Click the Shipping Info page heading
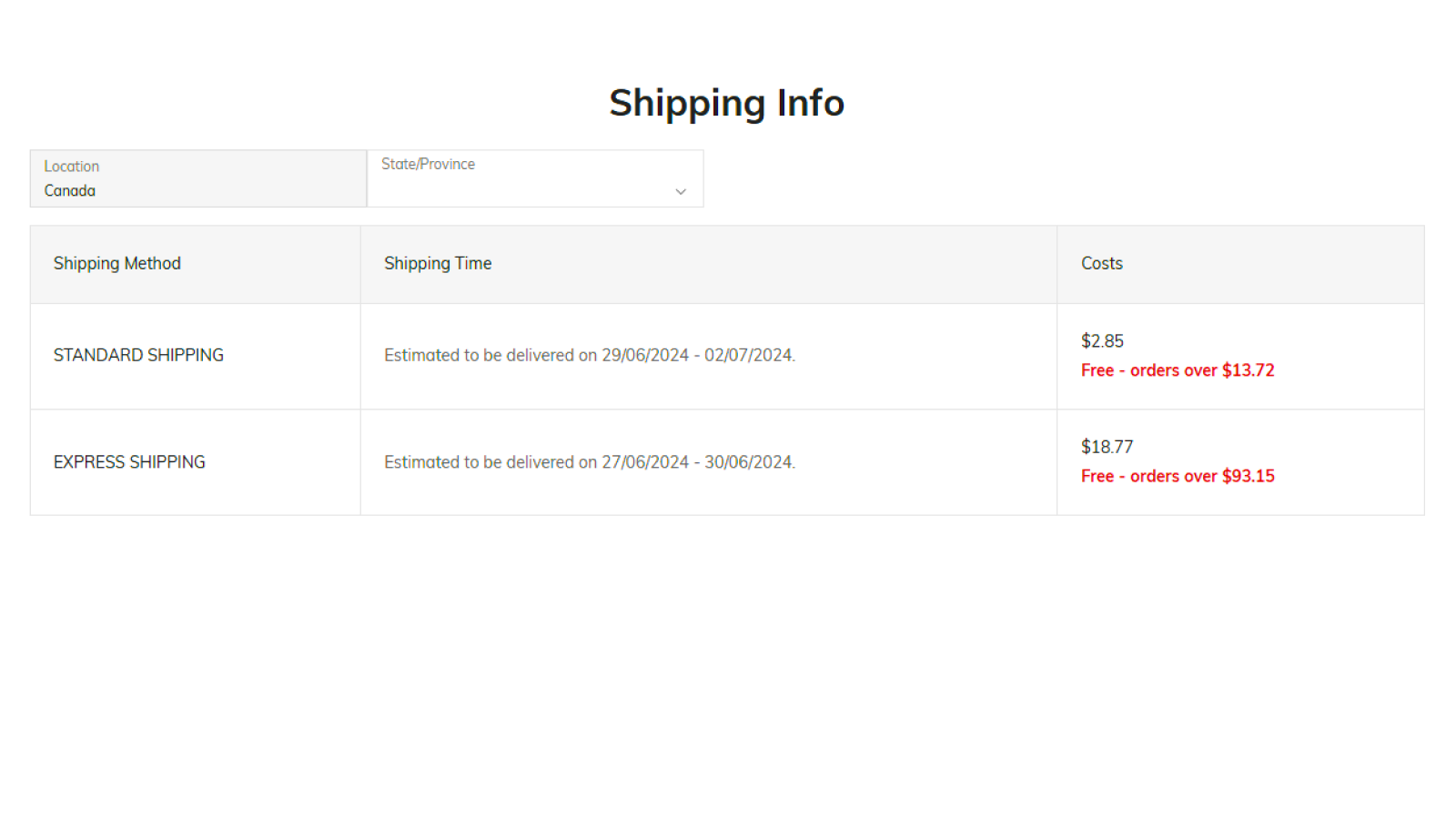 (x=726, y=103)
